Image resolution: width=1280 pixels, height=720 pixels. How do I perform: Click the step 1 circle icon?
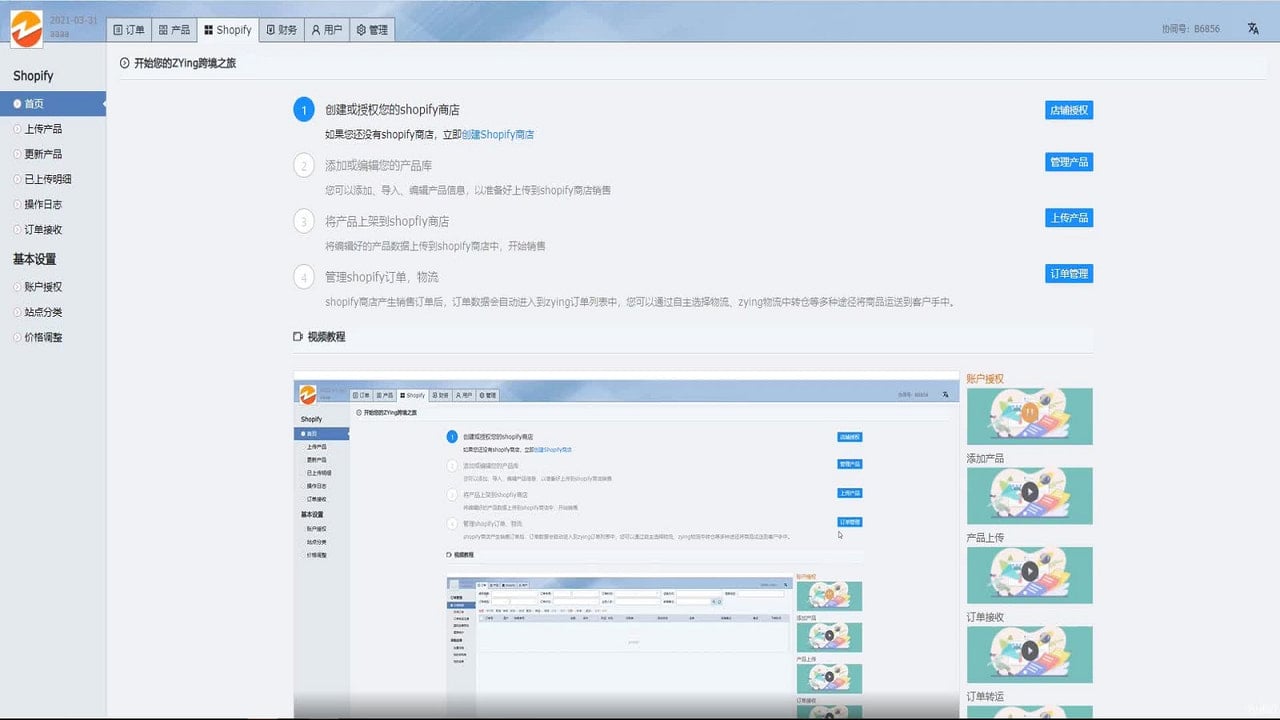click(304, 109)
